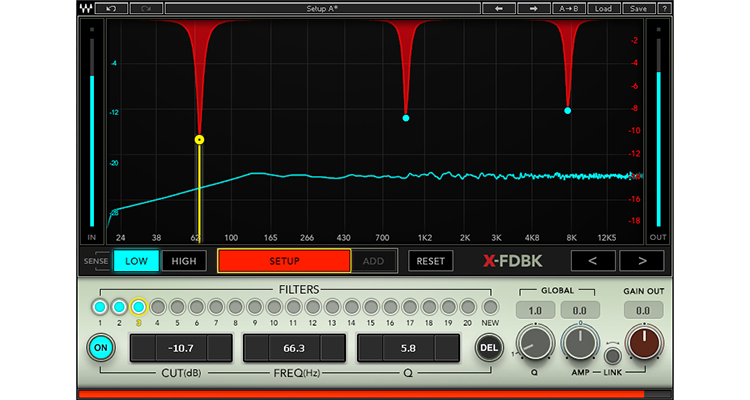Click the Waves logo icon

point(93,8)
